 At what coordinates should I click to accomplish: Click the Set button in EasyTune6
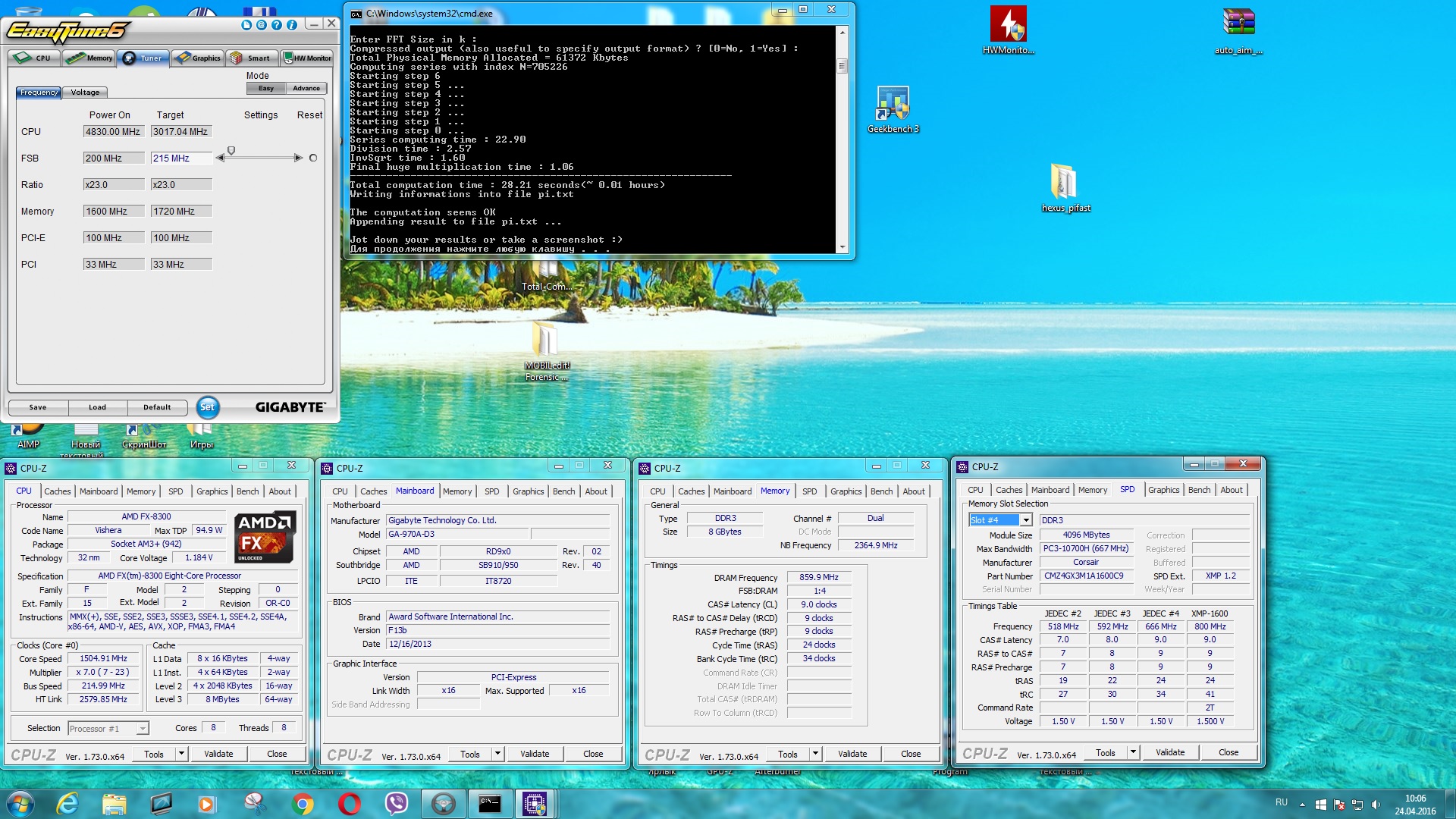207,407
